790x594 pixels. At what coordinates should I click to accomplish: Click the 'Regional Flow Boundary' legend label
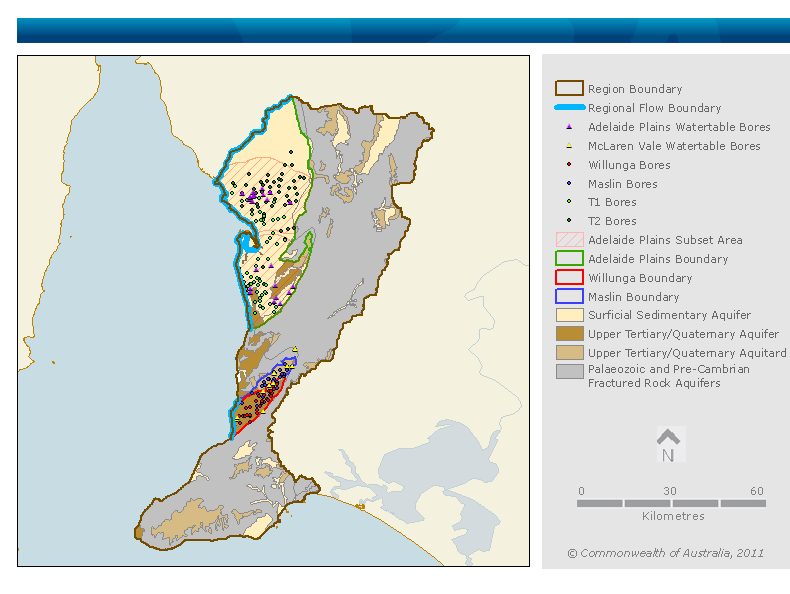(654, 108)
